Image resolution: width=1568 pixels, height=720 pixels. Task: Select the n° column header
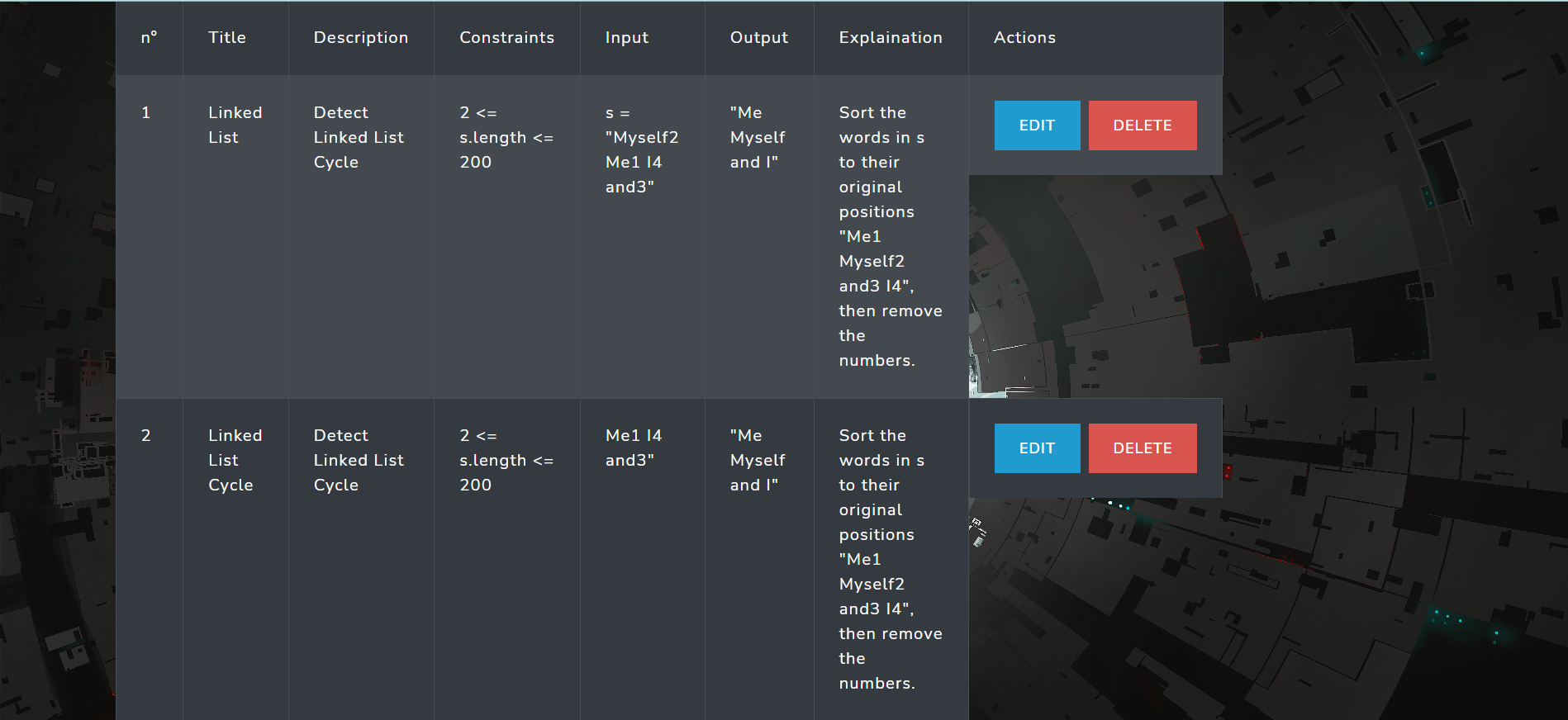149,37
